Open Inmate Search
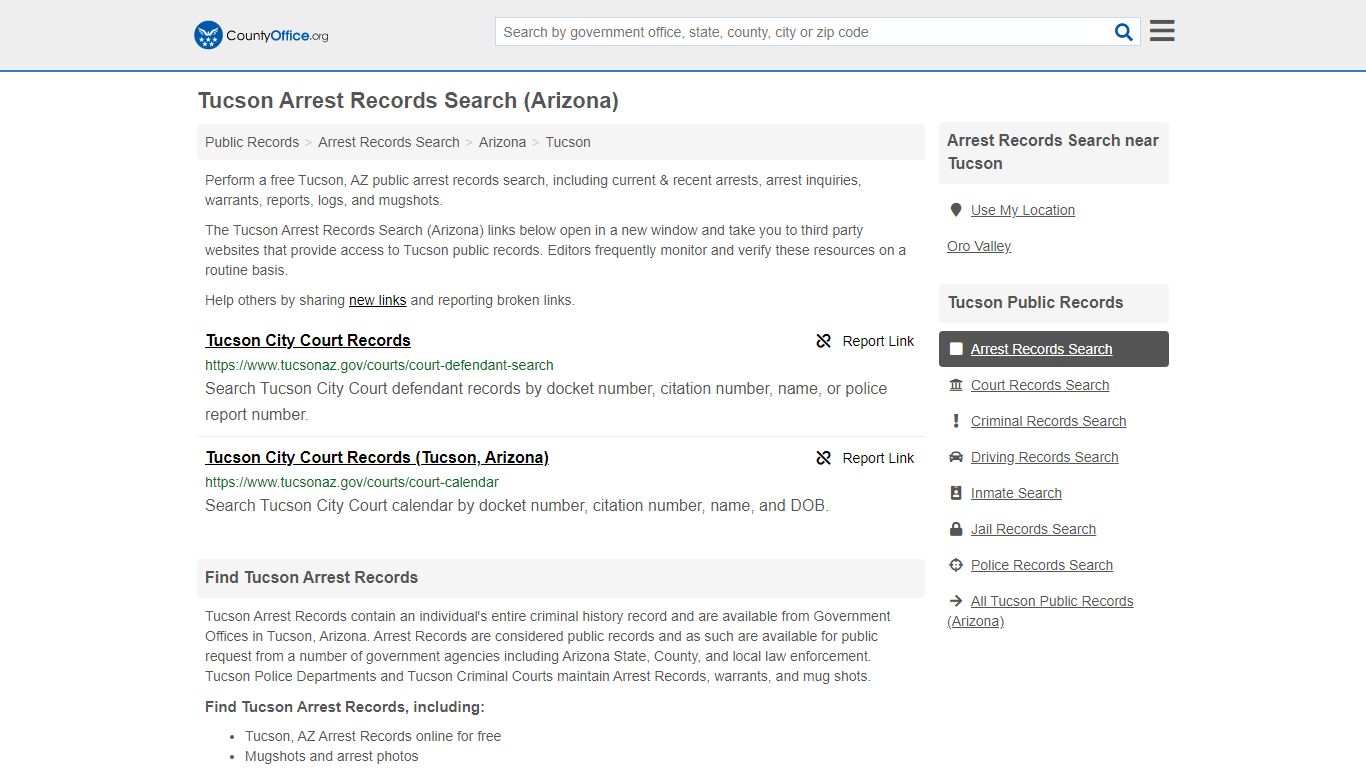 pyautogui.click(x=1016, y=493)
